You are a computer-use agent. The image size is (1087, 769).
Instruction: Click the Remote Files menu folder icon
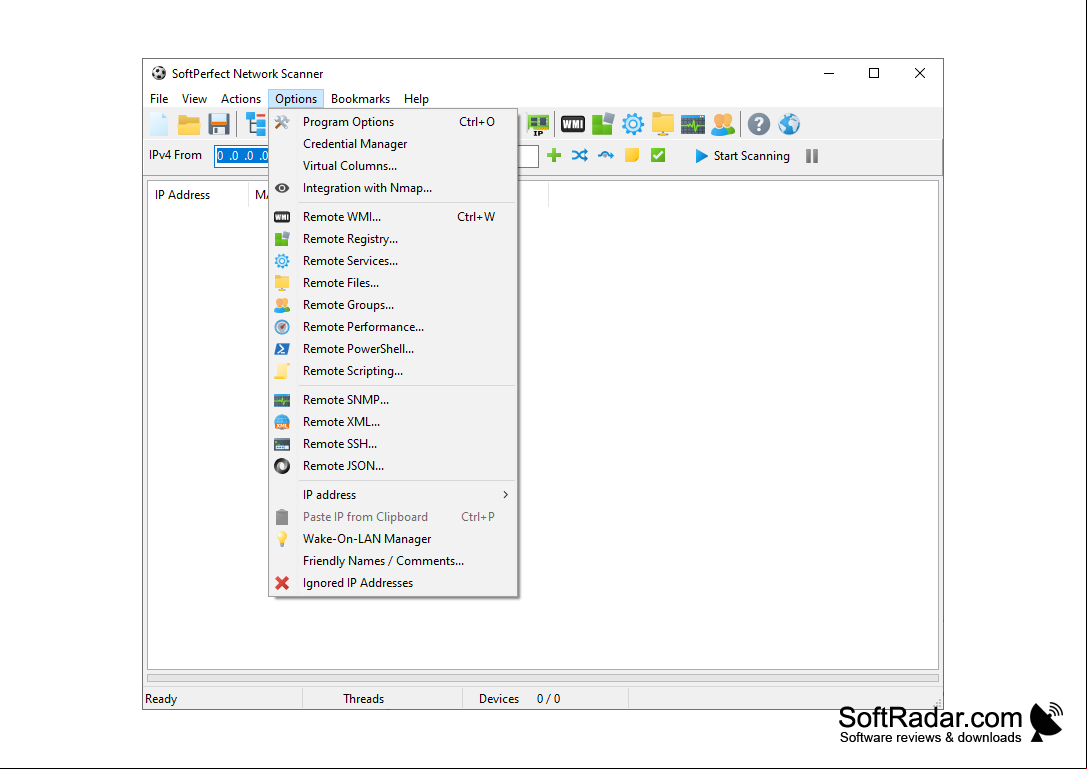coord(282,283)
